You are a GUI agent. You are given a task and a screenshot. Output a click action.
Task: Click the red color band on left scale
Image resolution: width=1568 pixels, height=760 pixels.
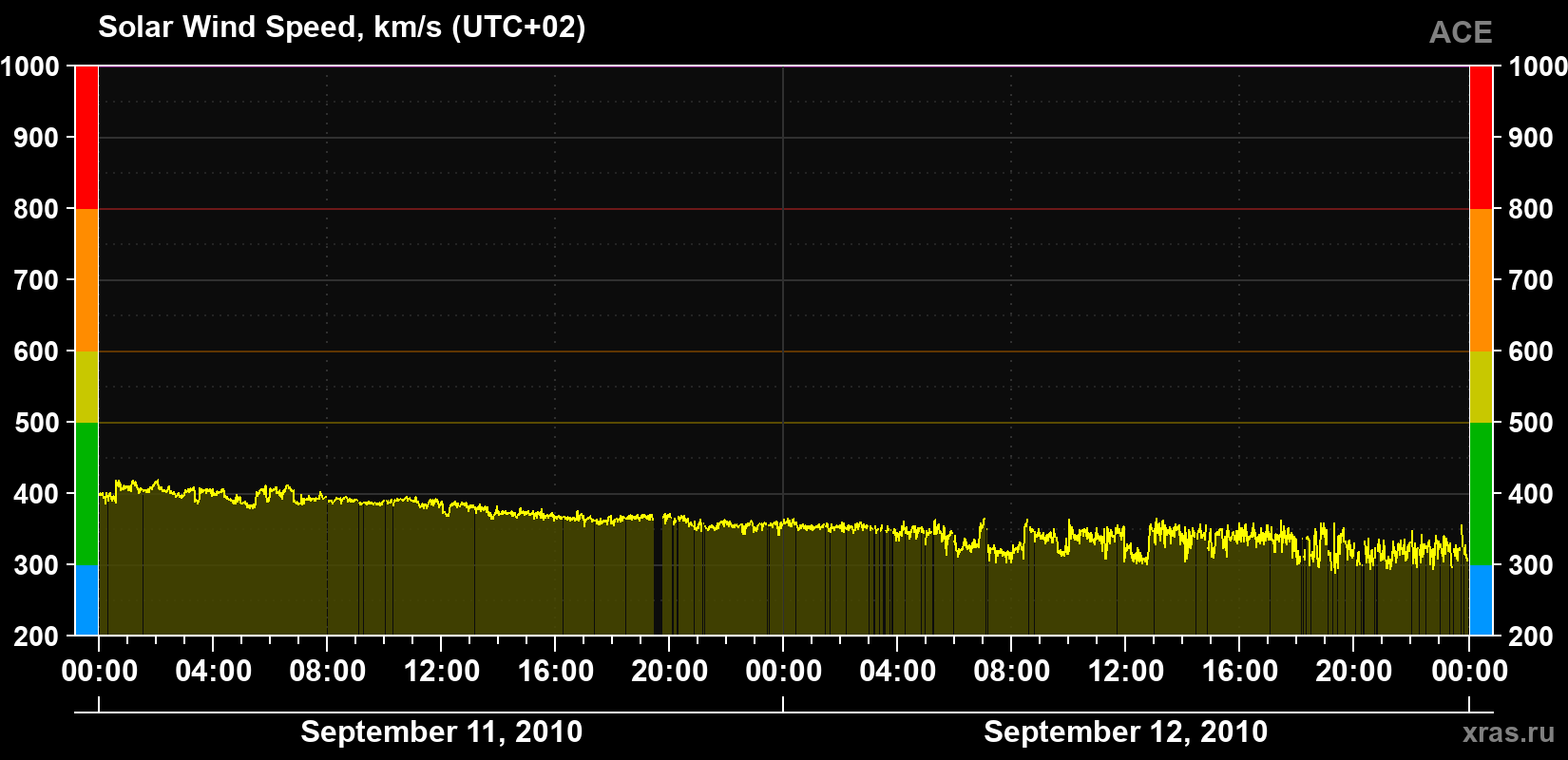86,138
